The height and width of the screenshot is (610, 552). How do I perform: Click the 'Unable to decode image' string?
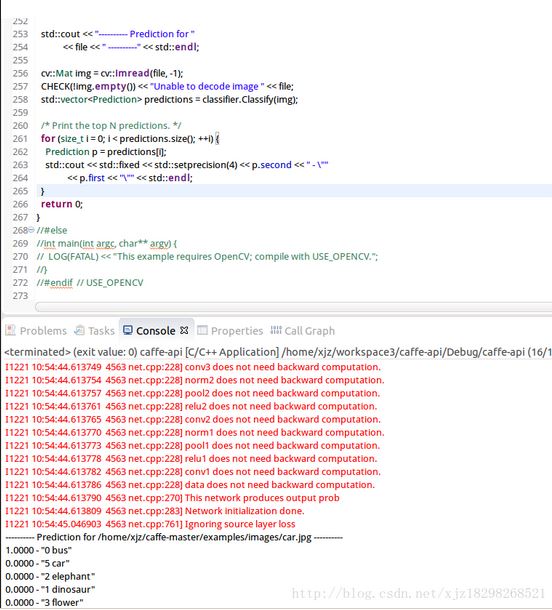click(x=207, y=86)
